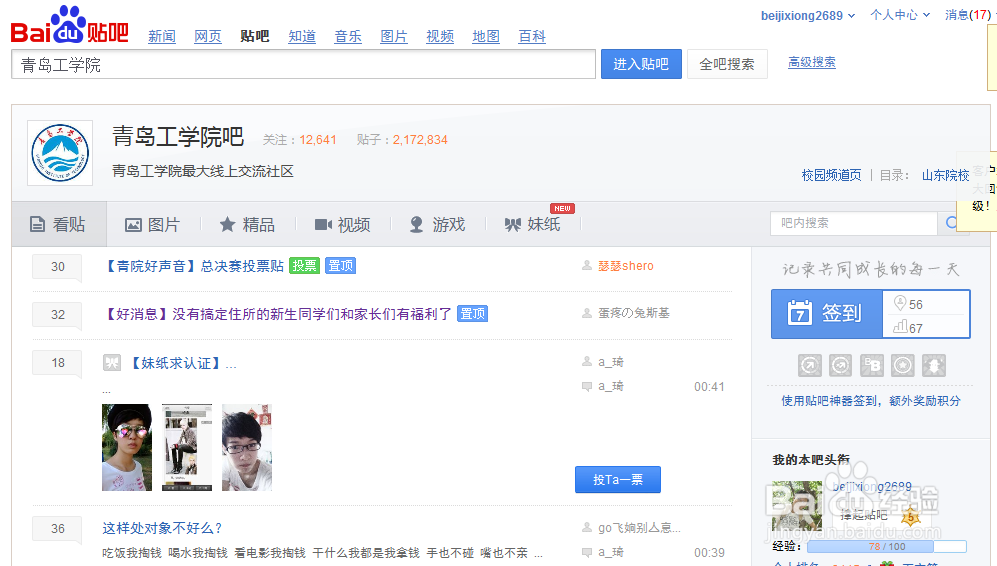The width and height of the screenshot is (997, 566).
Task: Open the phone screenshot thumbnail
Action: (x=187, y=447)
